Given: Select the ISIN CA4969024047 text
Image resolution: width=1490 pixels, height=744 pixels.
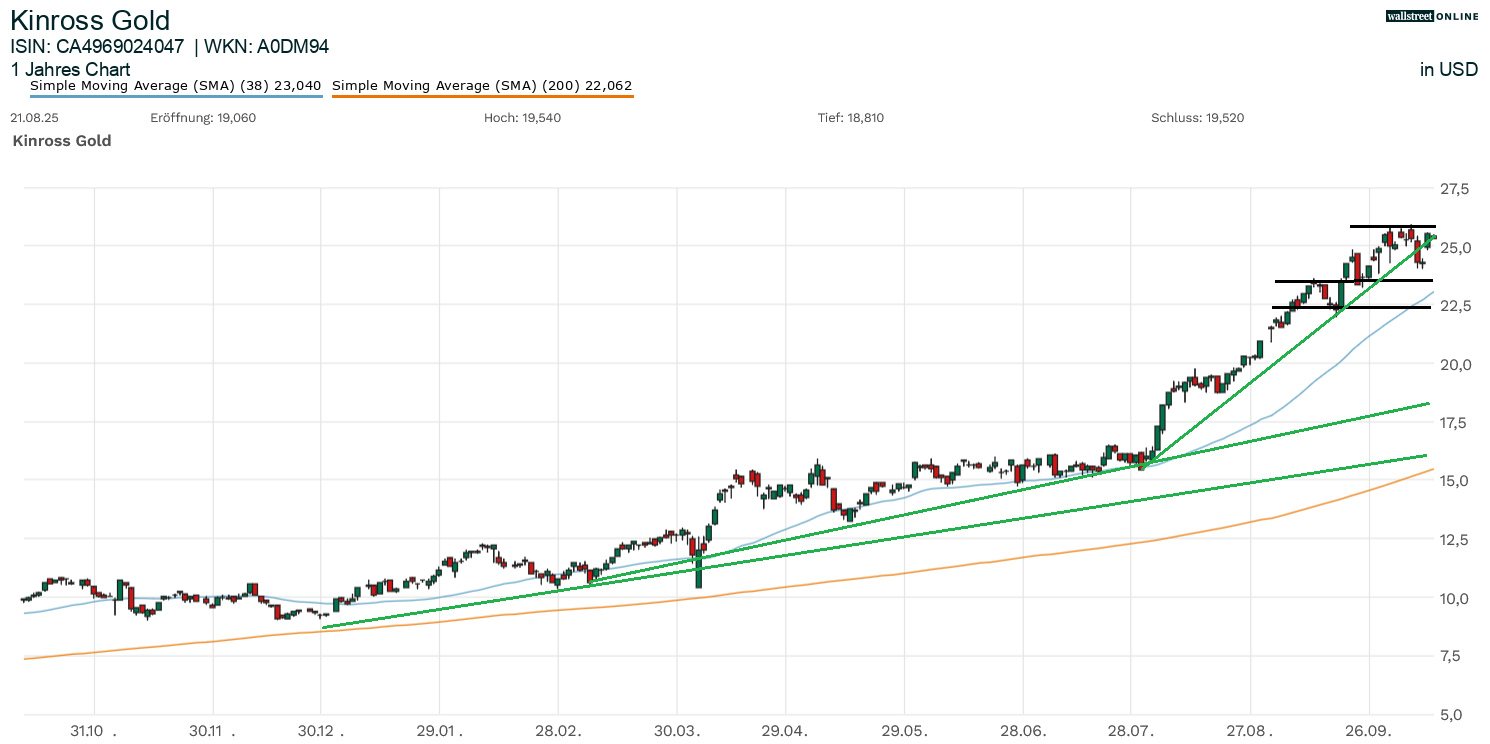Looking at the screenshot, I should (97, 46).
